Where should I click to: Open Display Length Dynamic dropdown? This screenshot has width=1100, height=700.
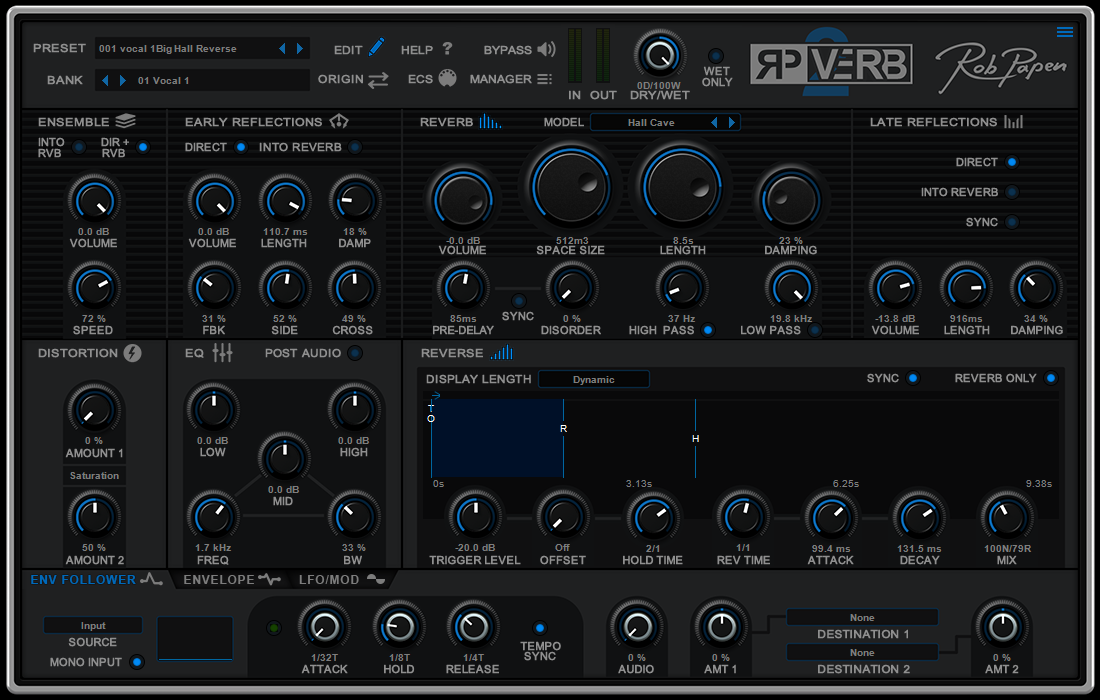point(593,379)
